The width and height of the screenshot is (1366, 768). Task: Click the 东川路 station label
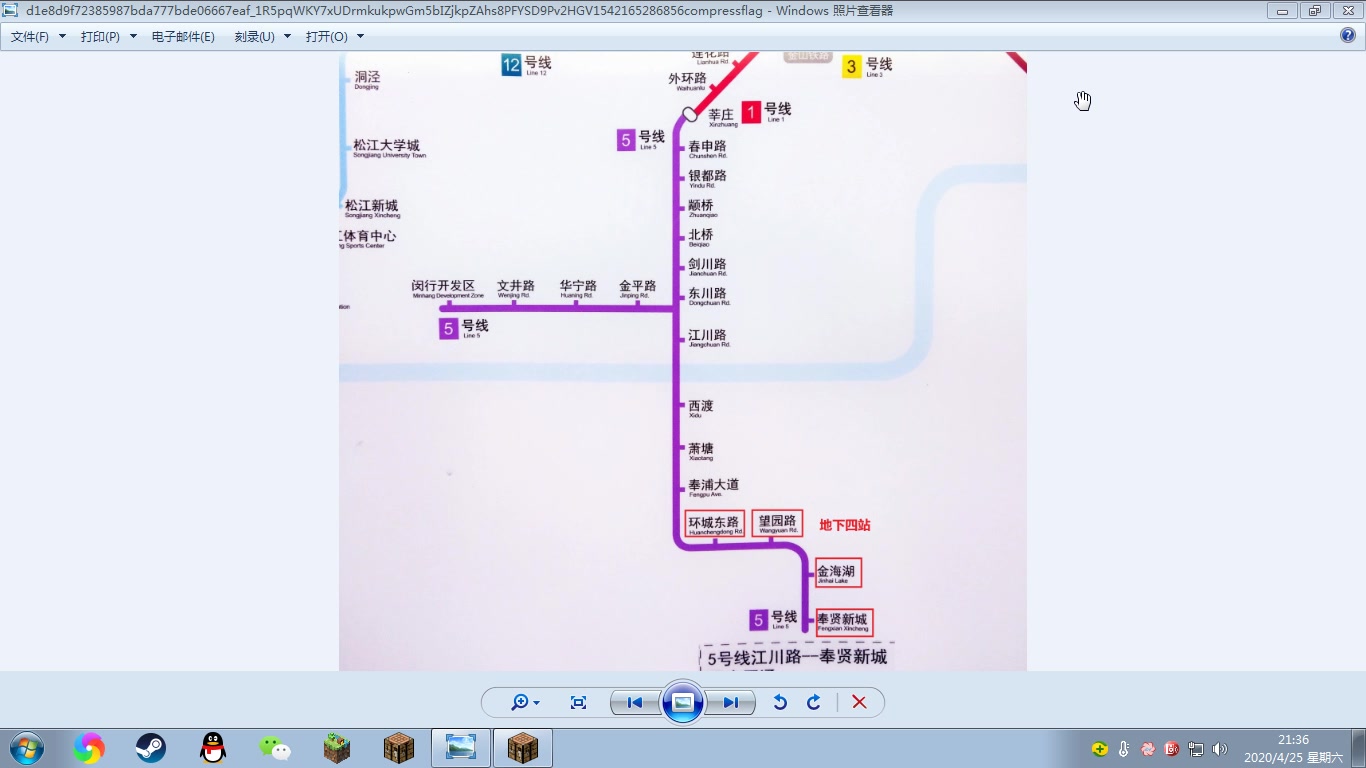point(708,296)
